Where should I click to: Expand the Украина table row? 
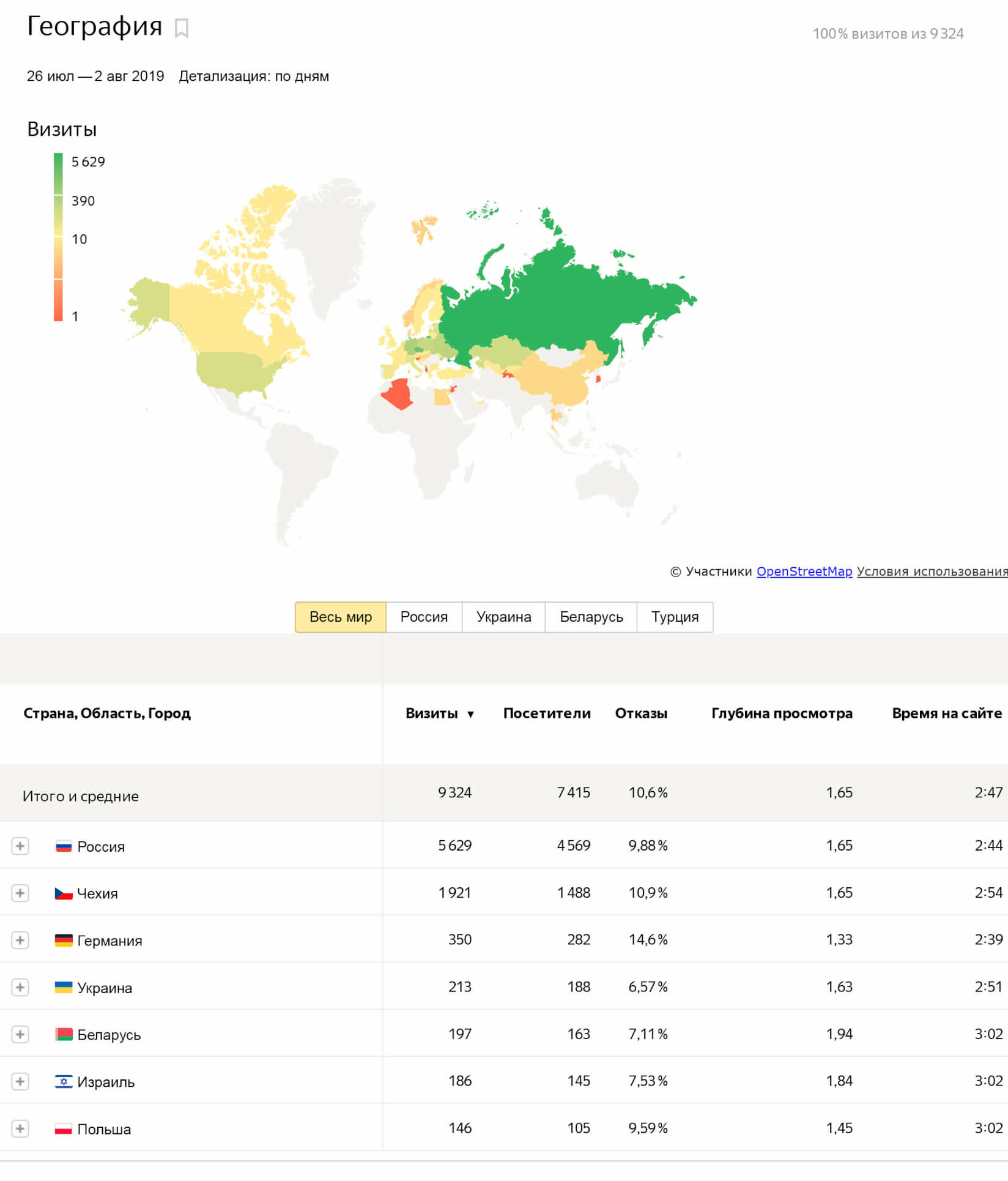[x=20, y=987]
